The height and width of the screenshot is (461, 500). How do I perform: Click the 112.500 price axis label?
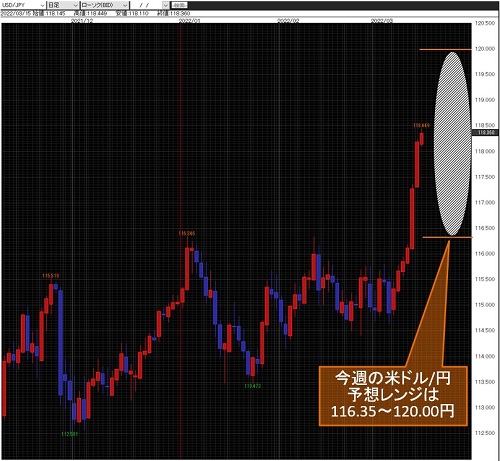tap(485, 433)
